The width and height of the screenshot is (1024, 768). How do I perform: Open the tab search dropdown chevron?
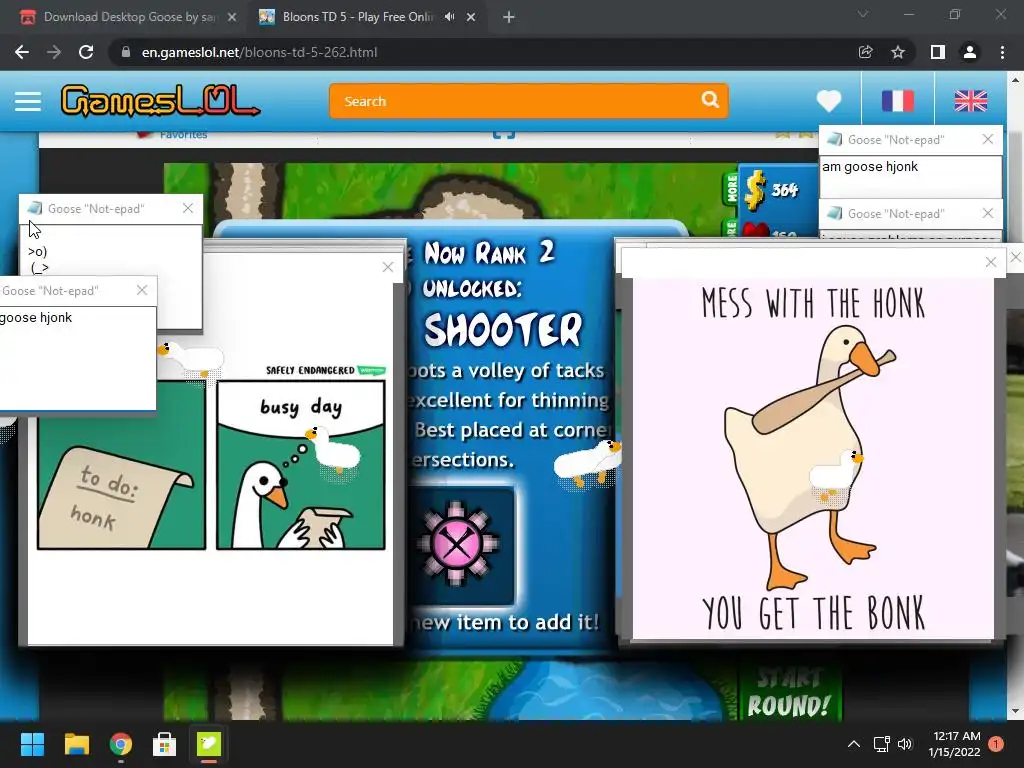click(863, 14)
